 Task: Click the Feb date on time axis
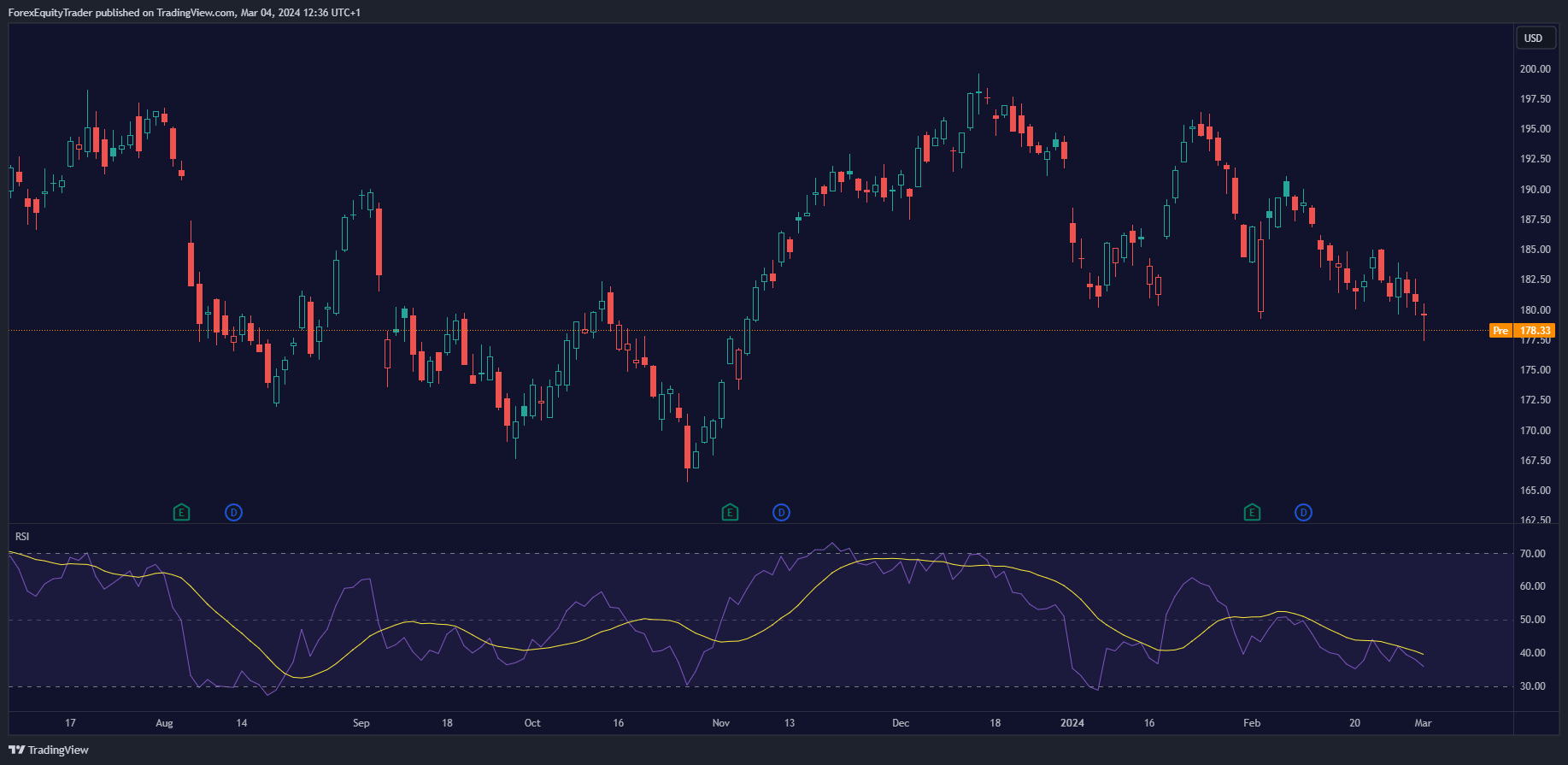(x=1252, y=723)
